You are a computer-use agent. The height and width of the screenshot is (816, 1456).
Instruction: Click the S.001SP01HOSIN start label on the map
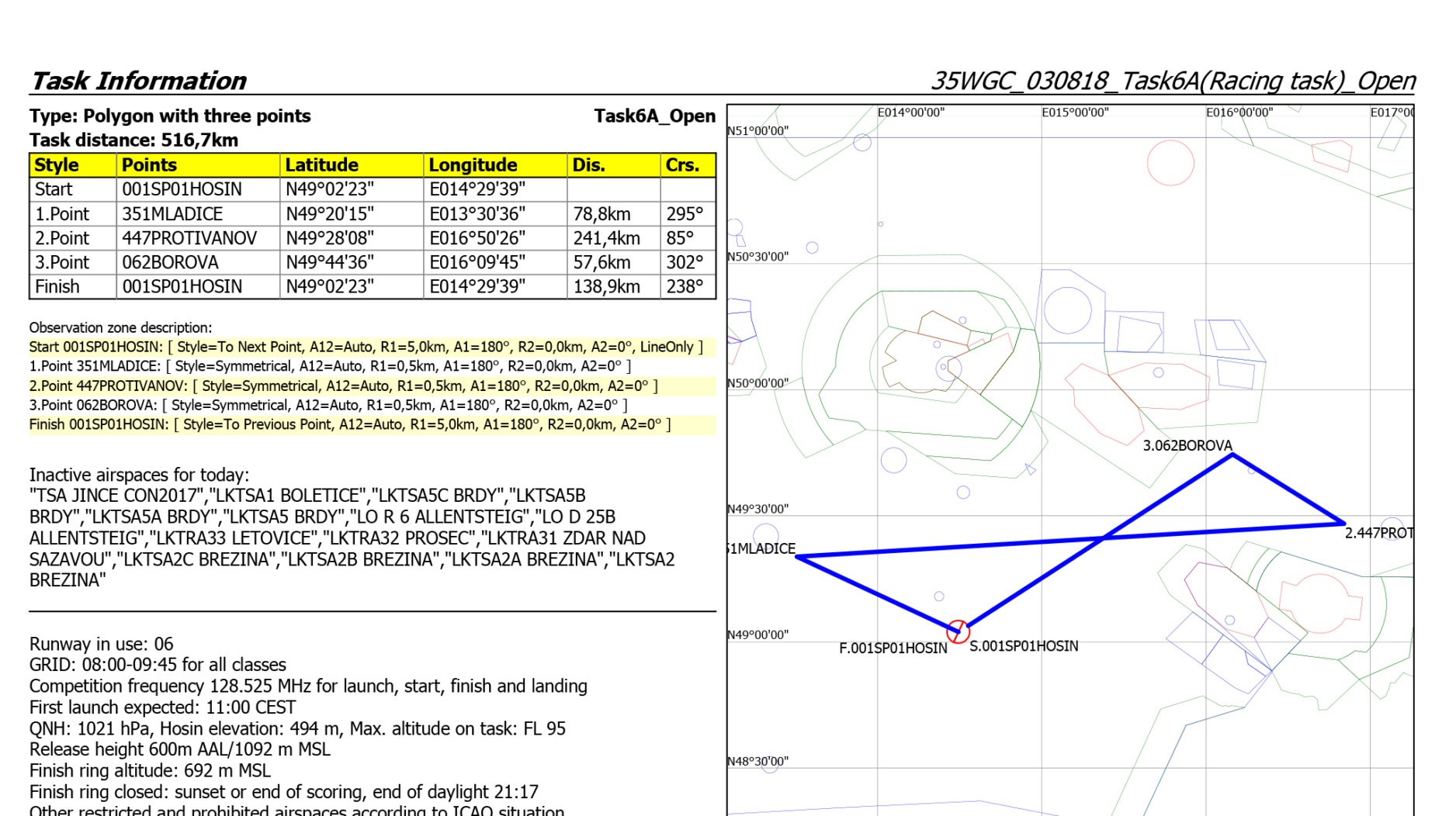[1024, 646]
